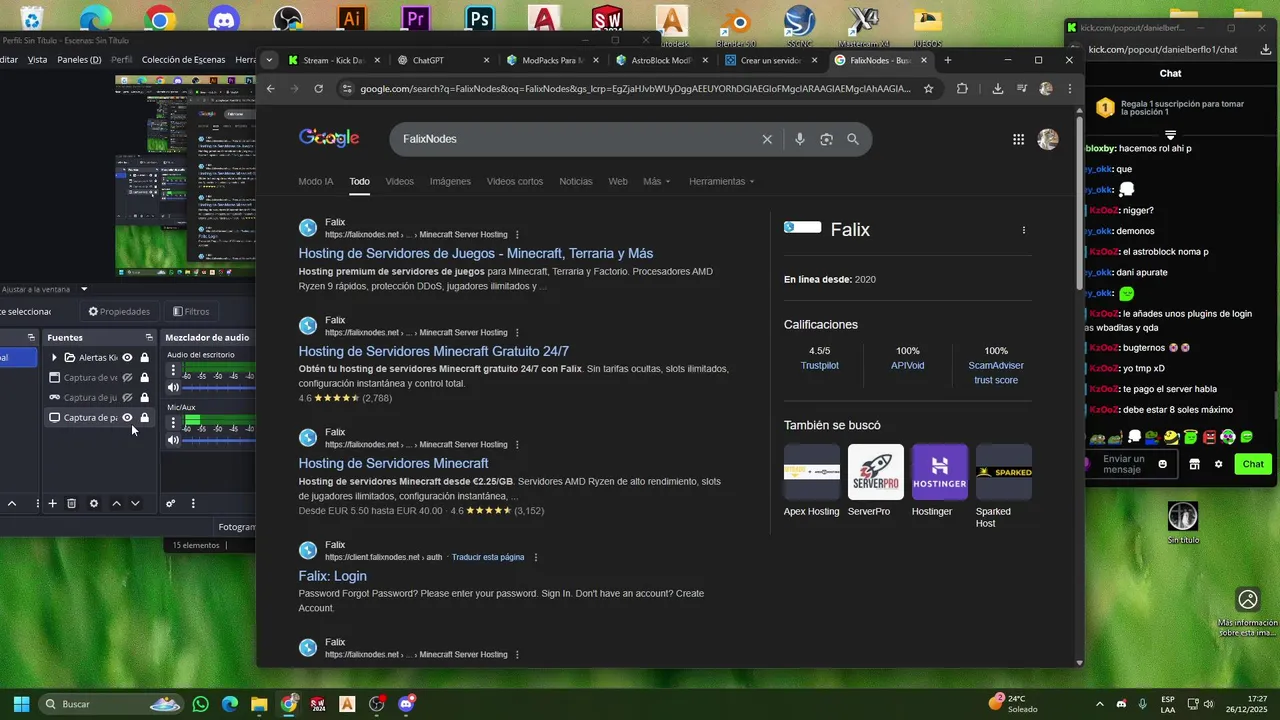
Task: Reload the Google search page
Action: (319, 89)
